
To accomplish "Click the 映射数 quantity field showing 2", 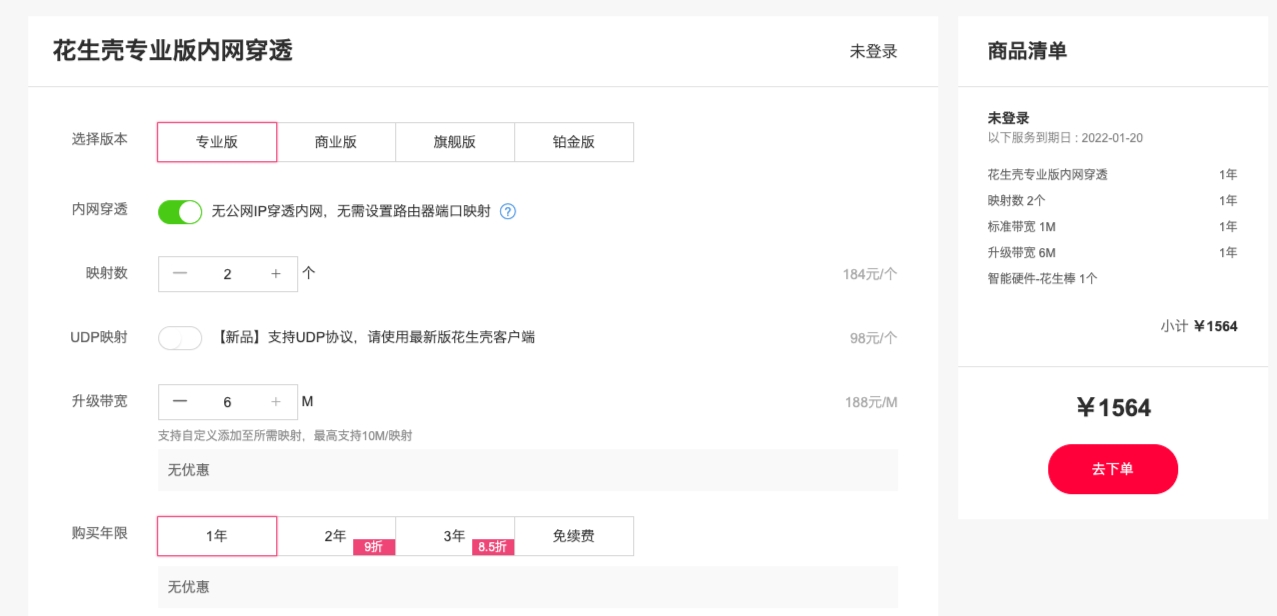I will point(228,274).
